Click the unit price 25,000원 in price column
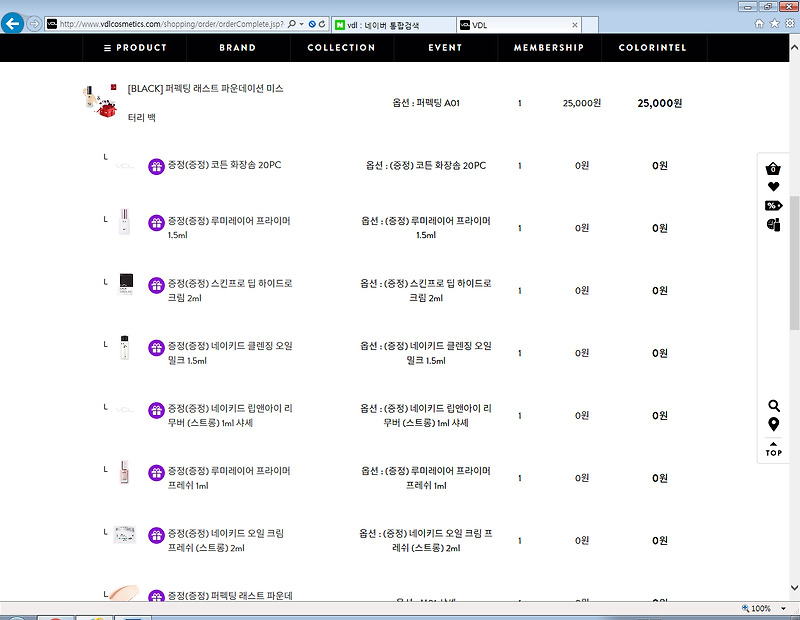800x620 pixels. point(582,103)
